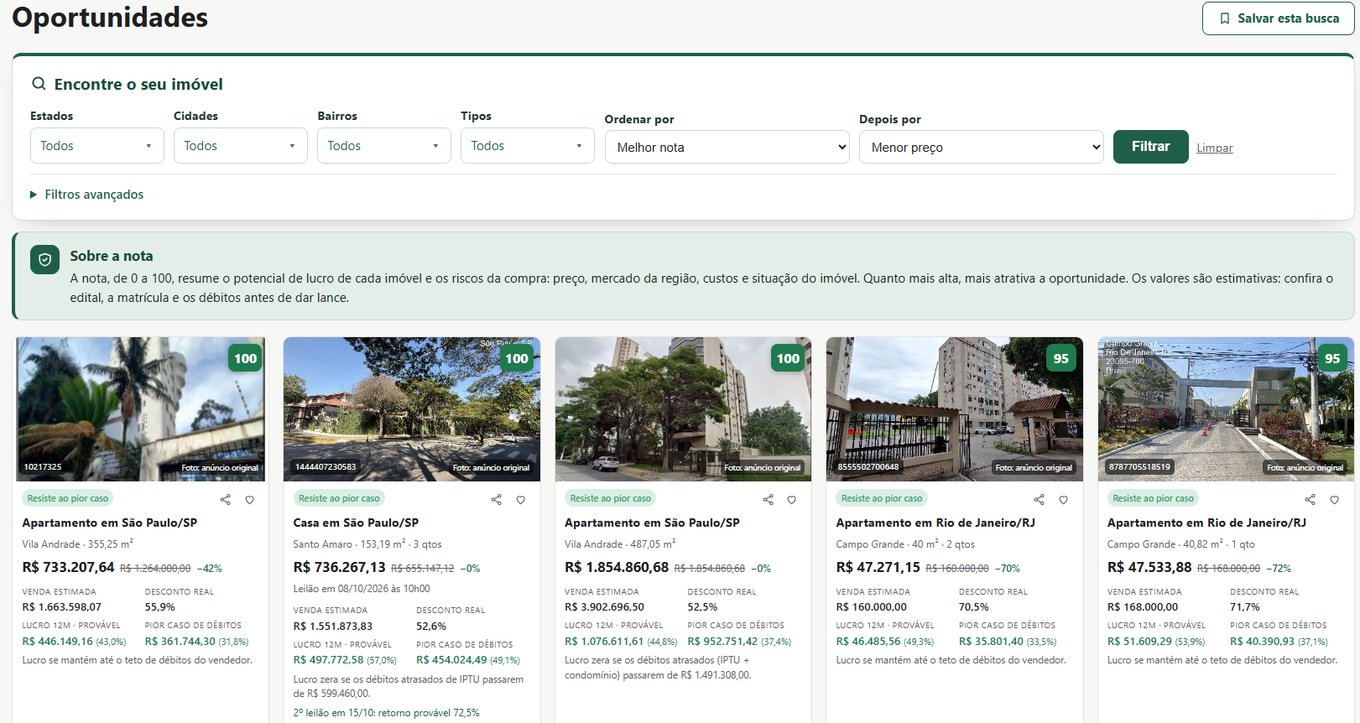Click the 2º leilão em 15/10 note
The width and height of the screenshot is (1360, 723).
(x=387, y=713)
